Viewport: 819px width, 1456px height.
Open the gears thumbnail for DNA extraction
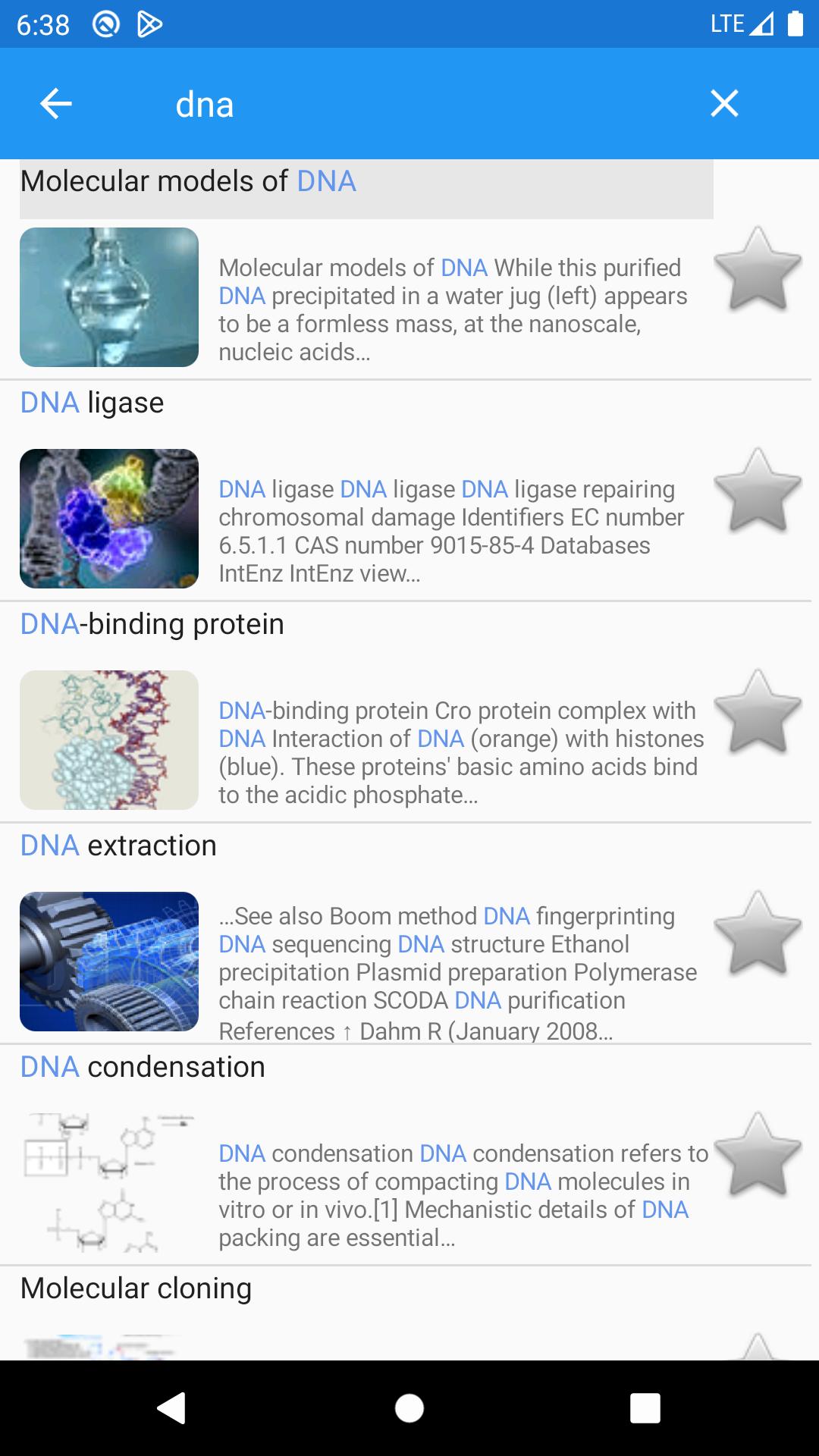[x=109, y=962]
